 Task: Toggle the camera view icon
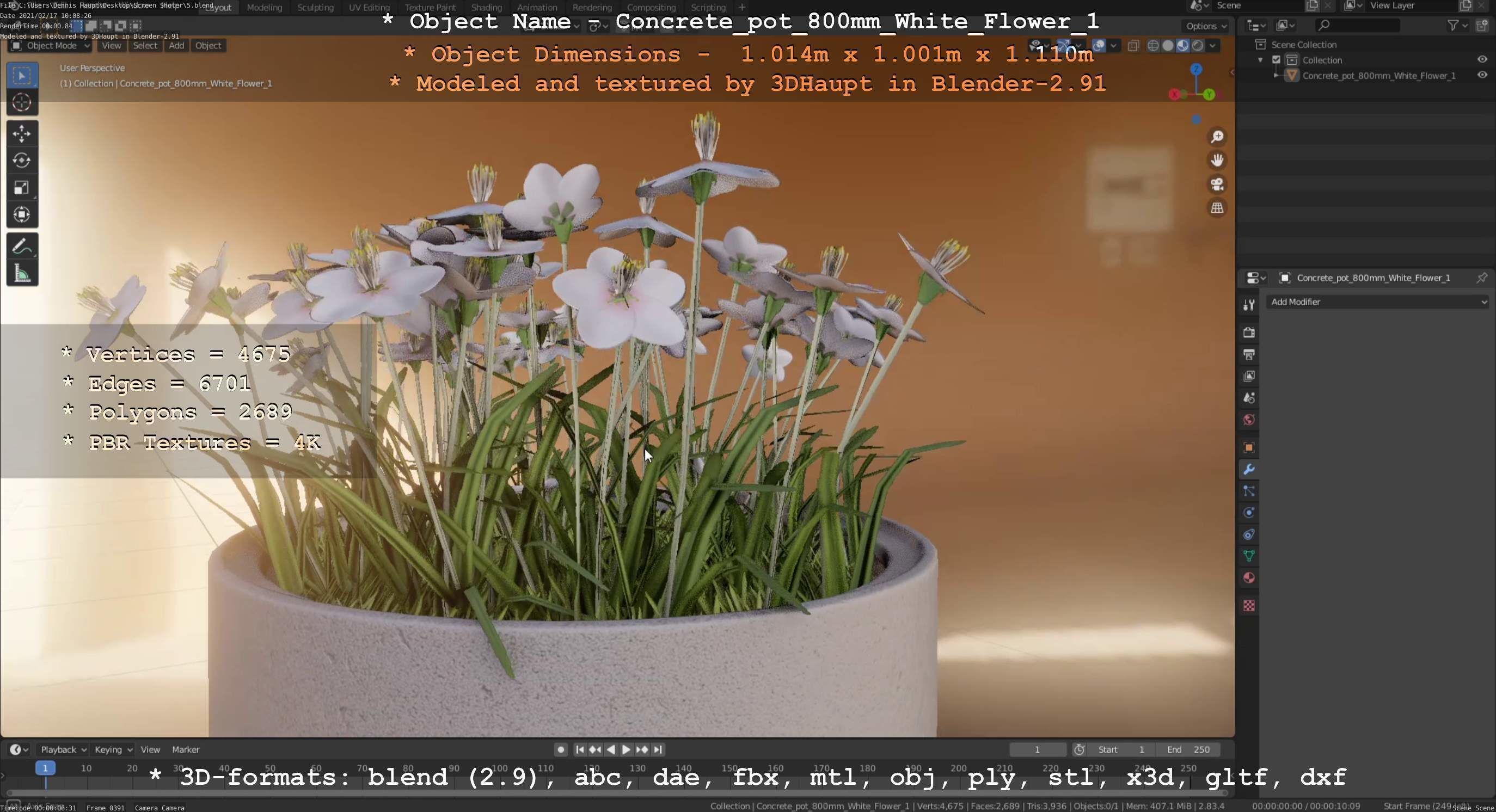click(1217, 184)
